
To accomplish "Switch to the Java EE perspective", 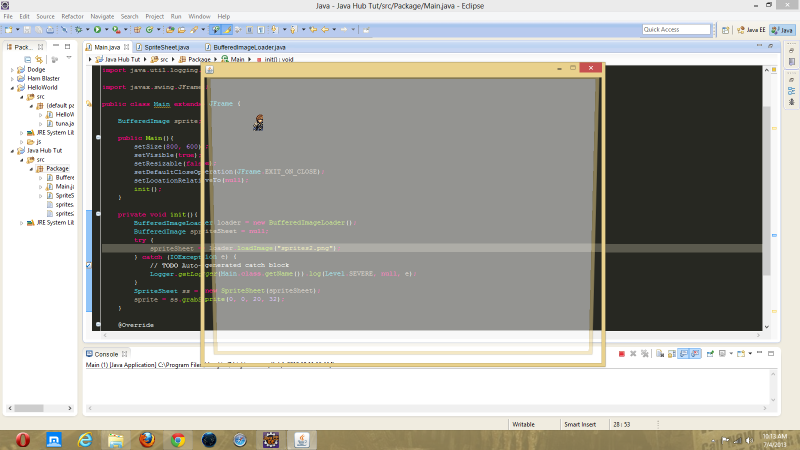I will 752,30.
